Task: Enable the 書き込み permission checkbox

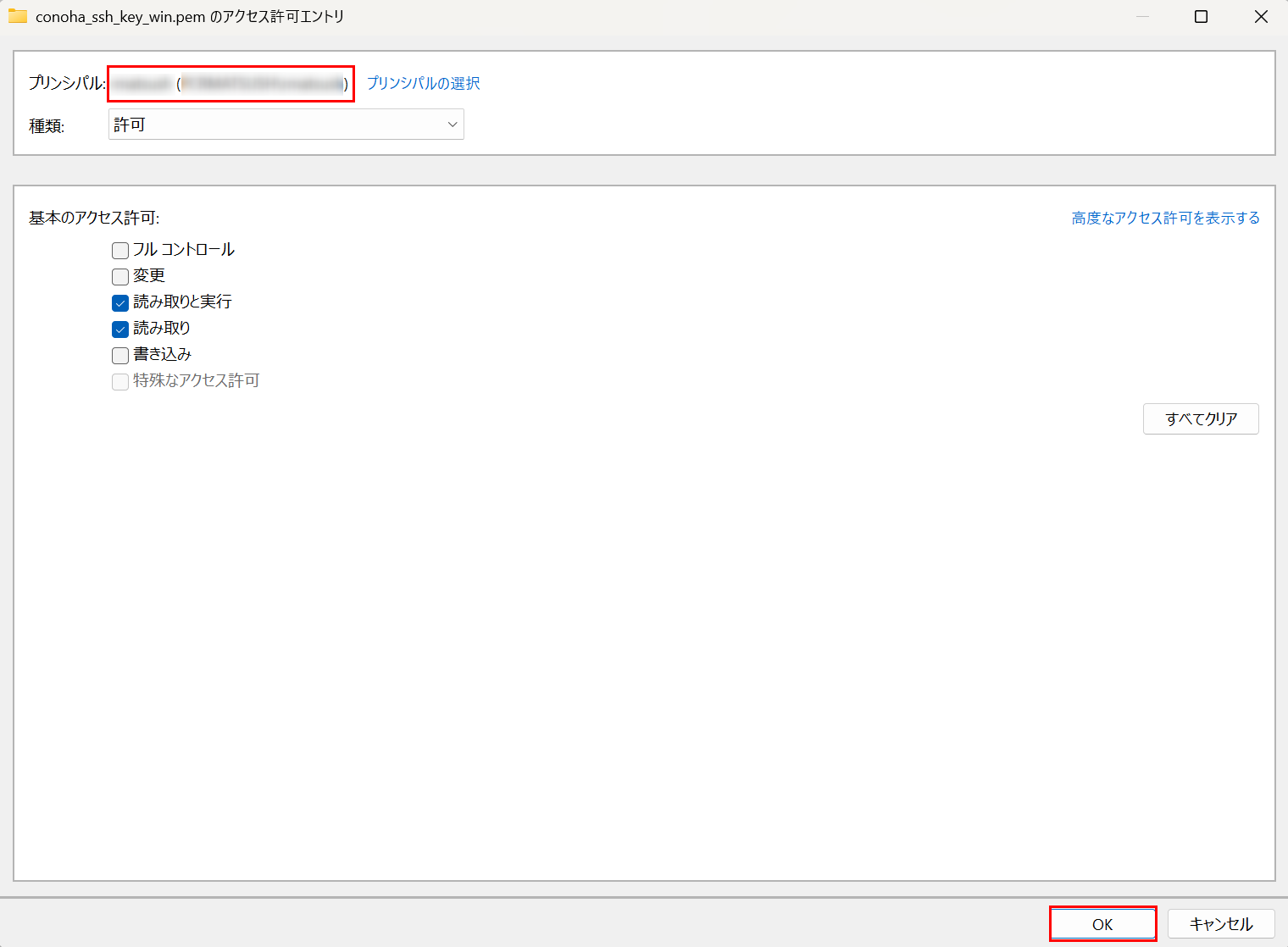Action: pos(120,356)
